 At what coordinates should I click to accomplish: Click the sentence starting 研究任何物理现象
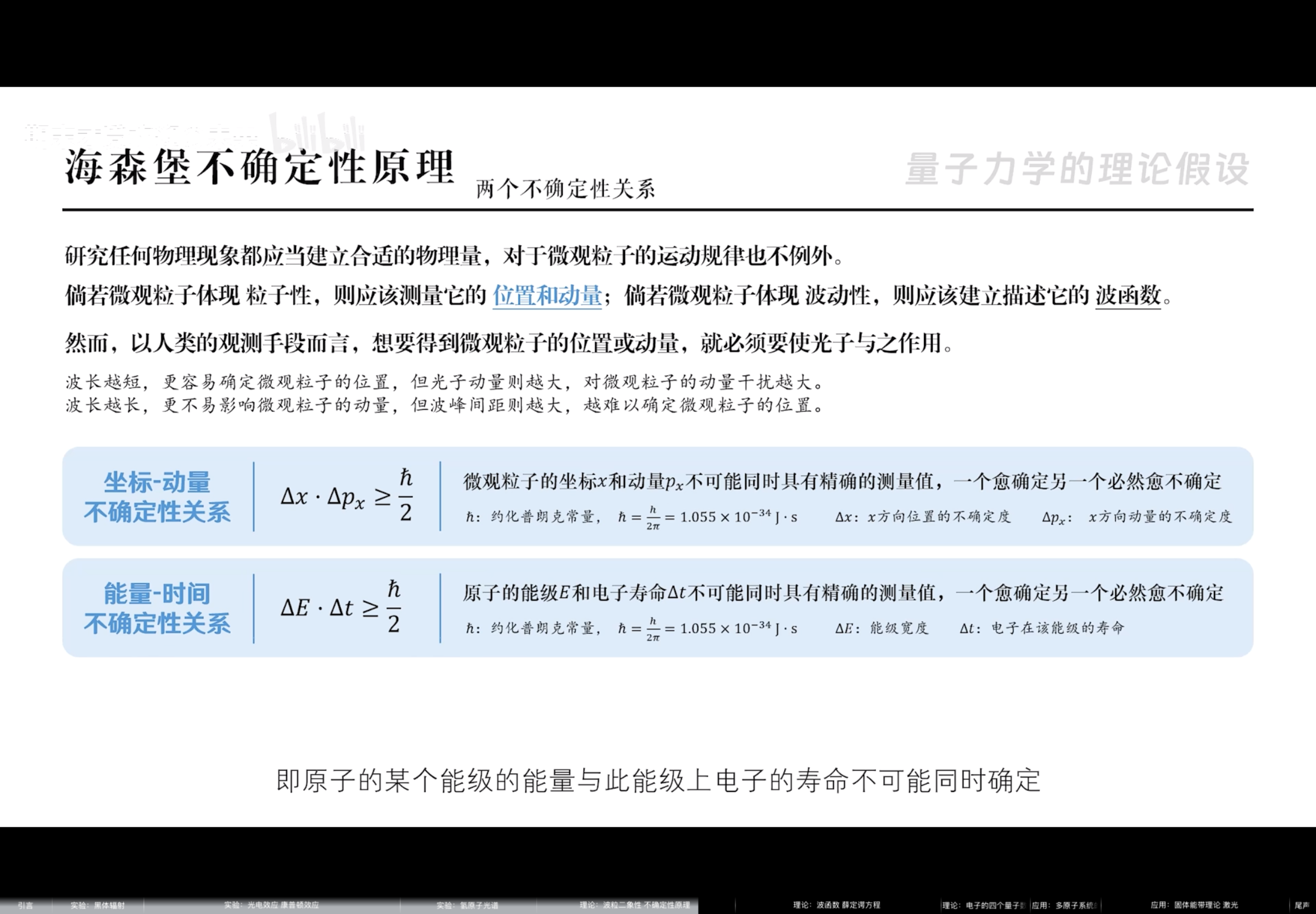(x=454, y=255)
